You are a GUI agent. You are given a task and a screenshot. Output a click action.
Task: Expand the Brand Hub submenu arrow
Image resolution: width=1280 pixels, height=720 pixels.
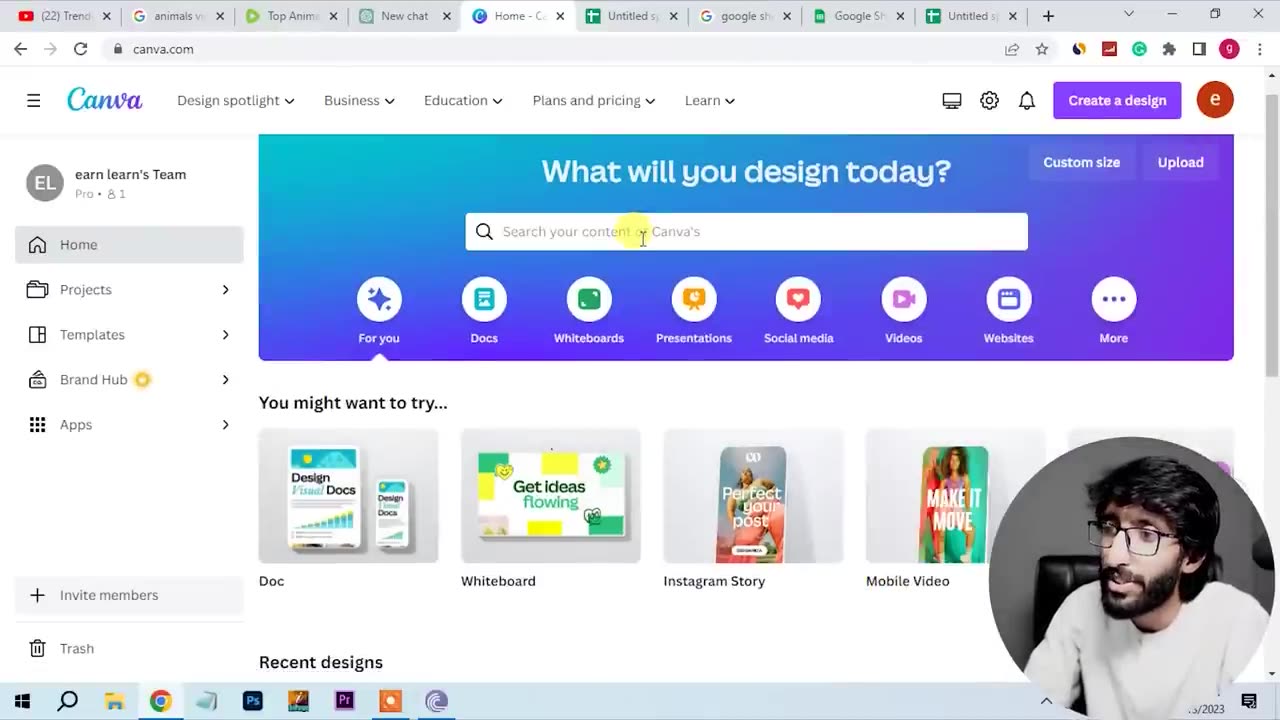point(225,380)
